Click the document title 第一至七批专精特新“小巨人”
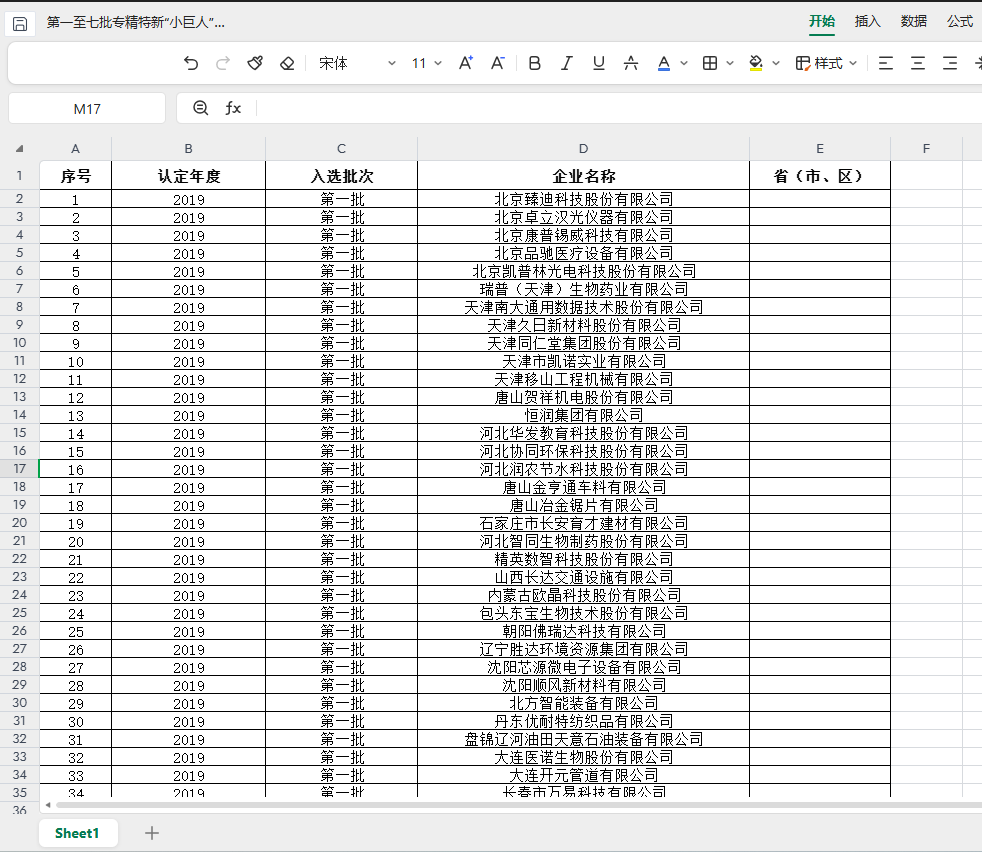 pyautogui.click(x=135, y=23)
